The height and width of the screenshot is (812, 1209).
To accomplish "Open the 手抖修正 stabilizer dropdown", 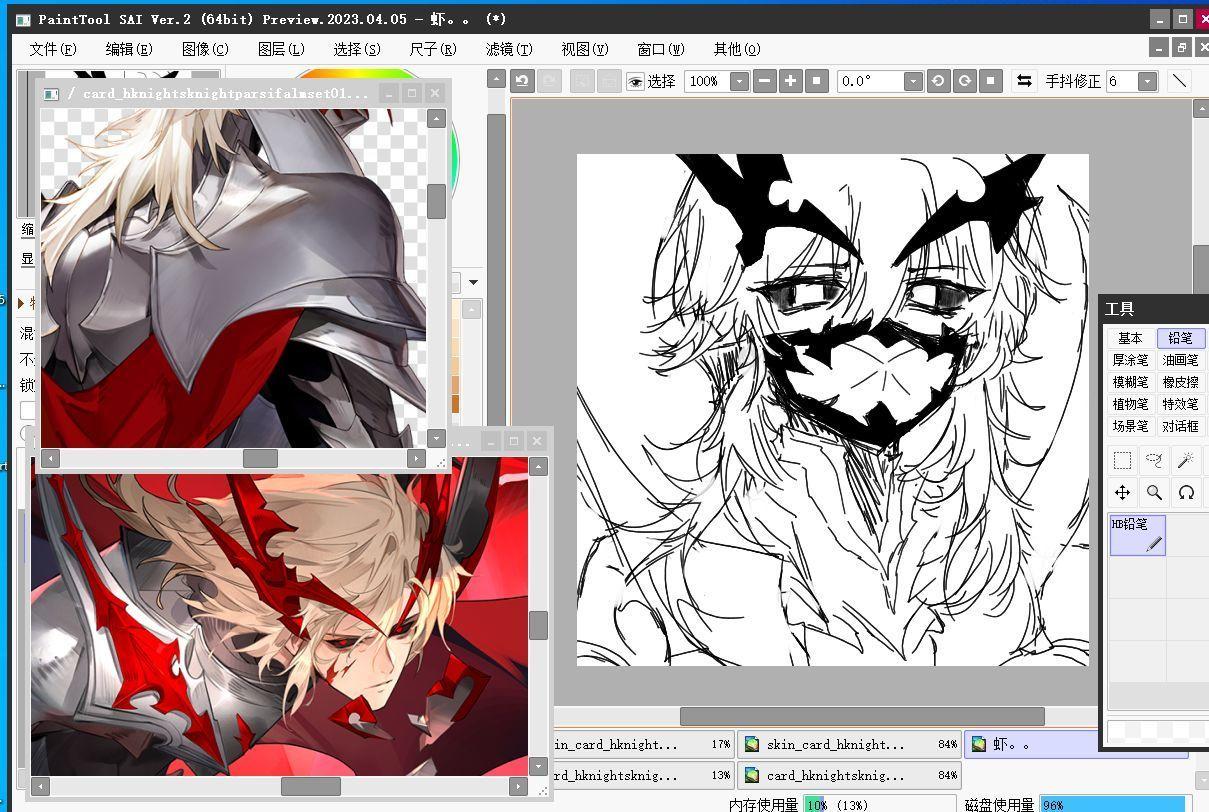I will point(1147,81).
